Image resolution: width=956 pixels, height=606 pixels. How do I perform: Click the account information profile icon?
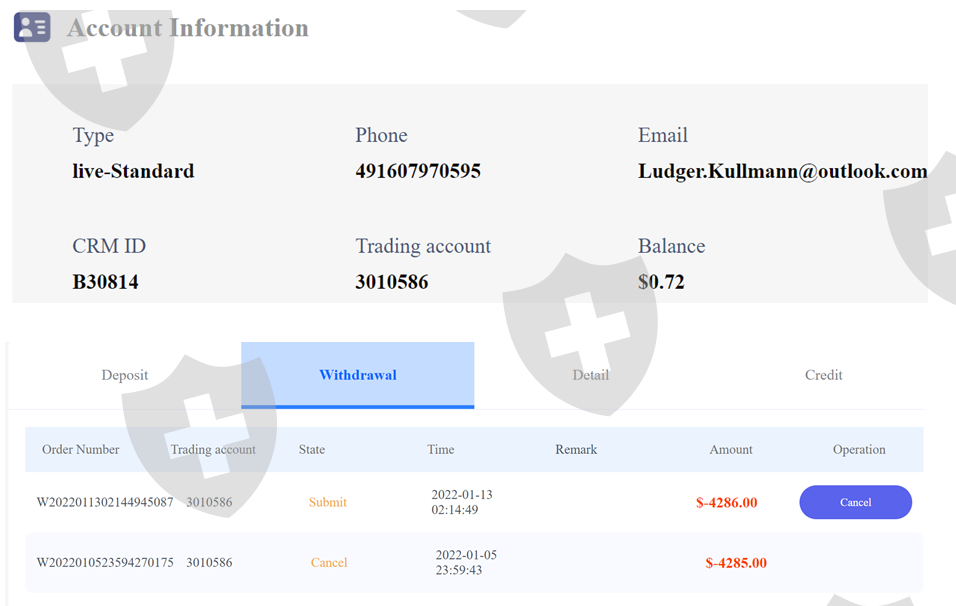pos(32,27)
